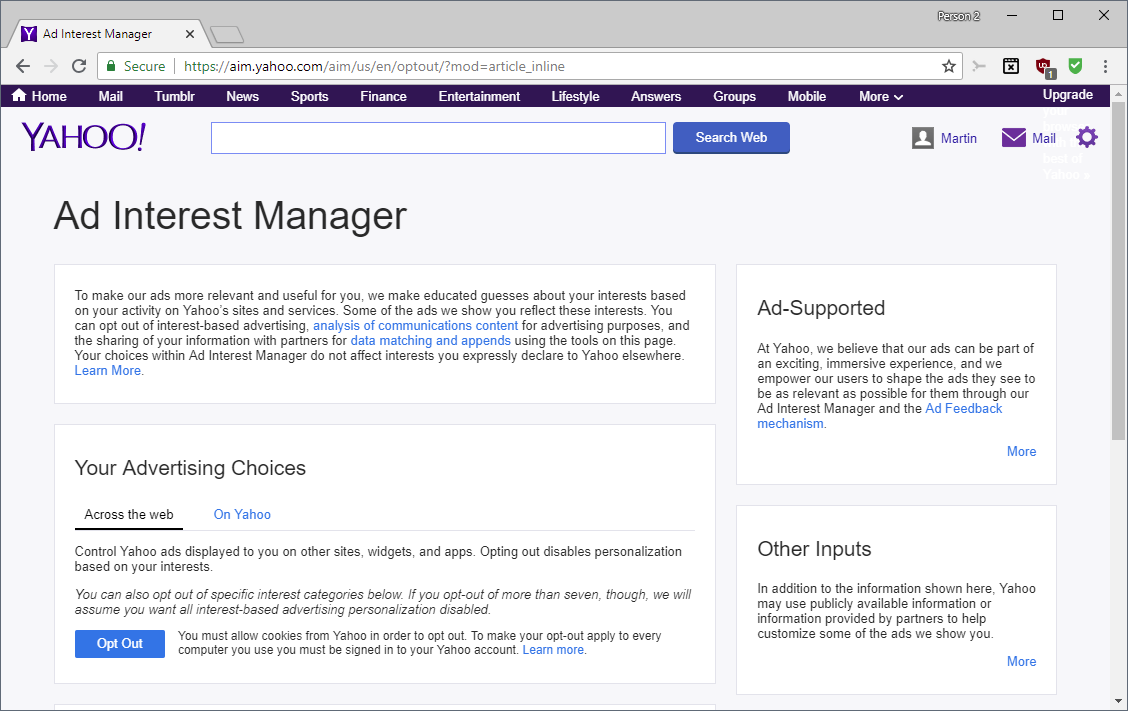Open Groups in the navbar
The image size is (1128, 711).
pyautogui.click(x=734, y=96)
